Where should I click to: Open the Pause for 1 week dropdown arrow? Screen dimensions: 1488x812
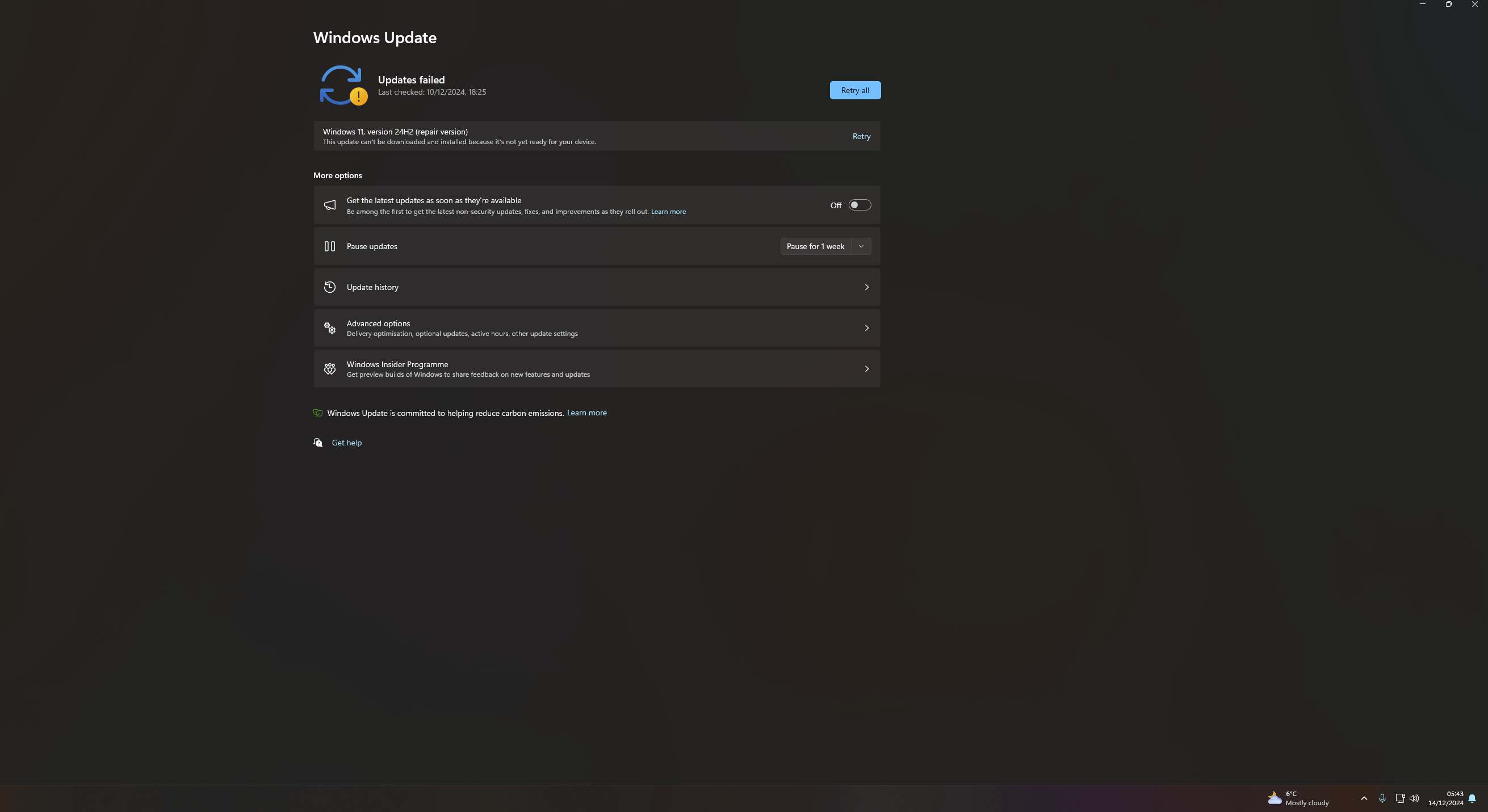[x=861, y=246]
